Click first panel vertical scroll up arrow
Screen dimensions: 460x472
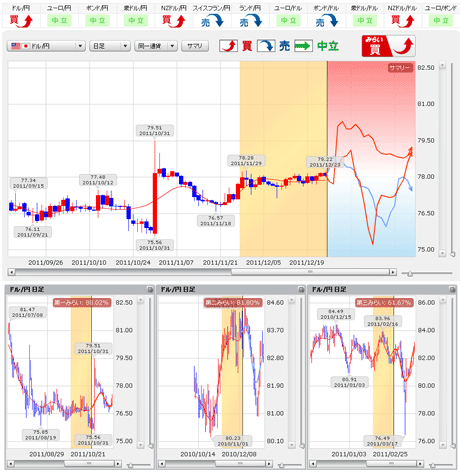(140, 301)
